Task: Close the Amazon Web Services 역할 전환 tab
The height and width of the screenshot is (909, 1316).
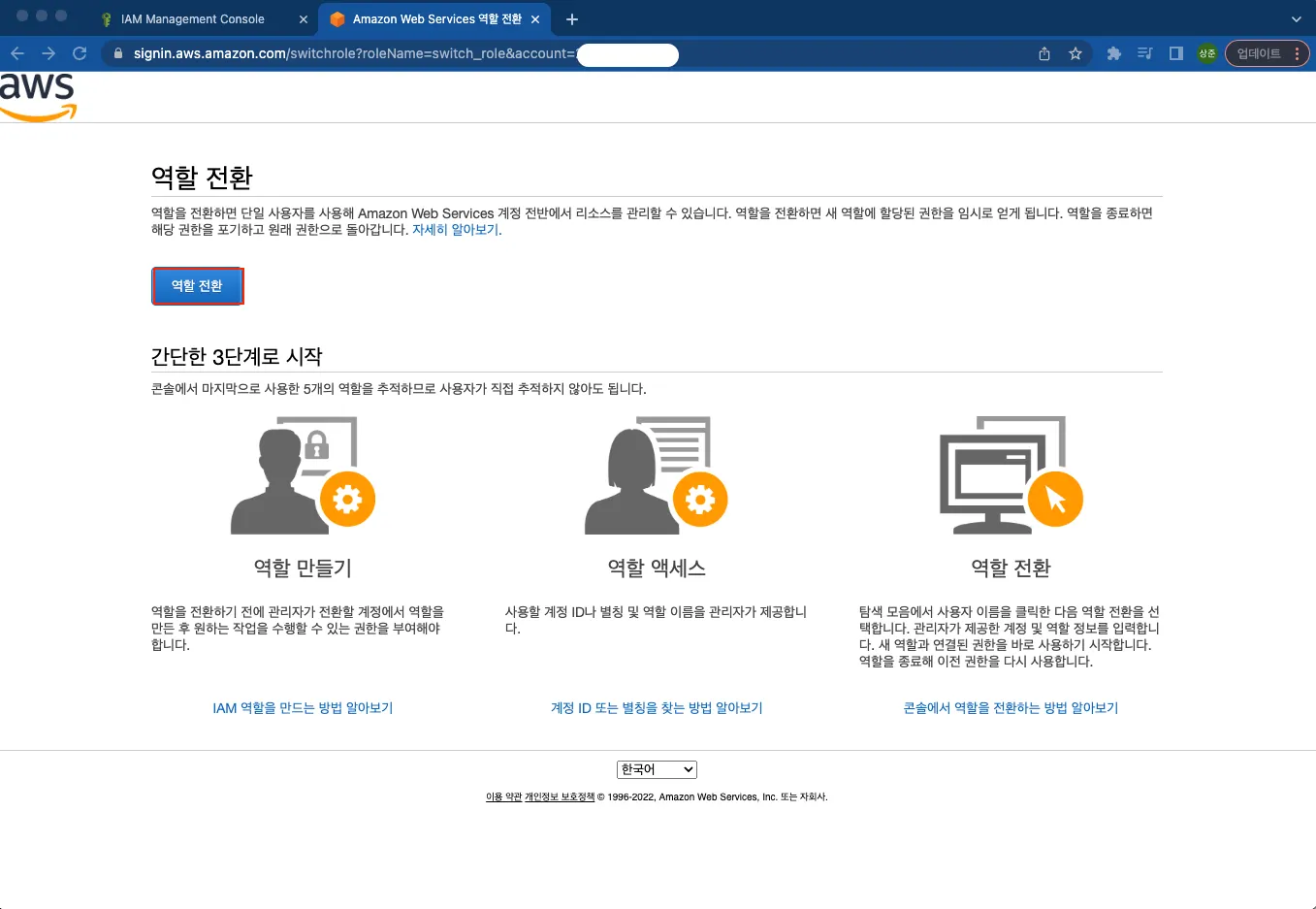Action: [x=535, y=19]
